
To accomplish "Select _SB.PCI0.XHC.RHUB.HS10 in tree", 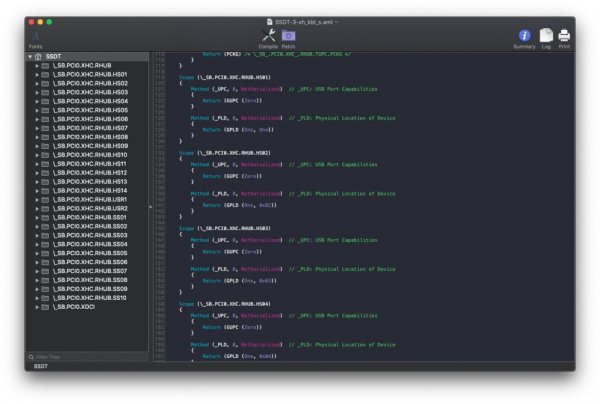I will click(90, 155).
